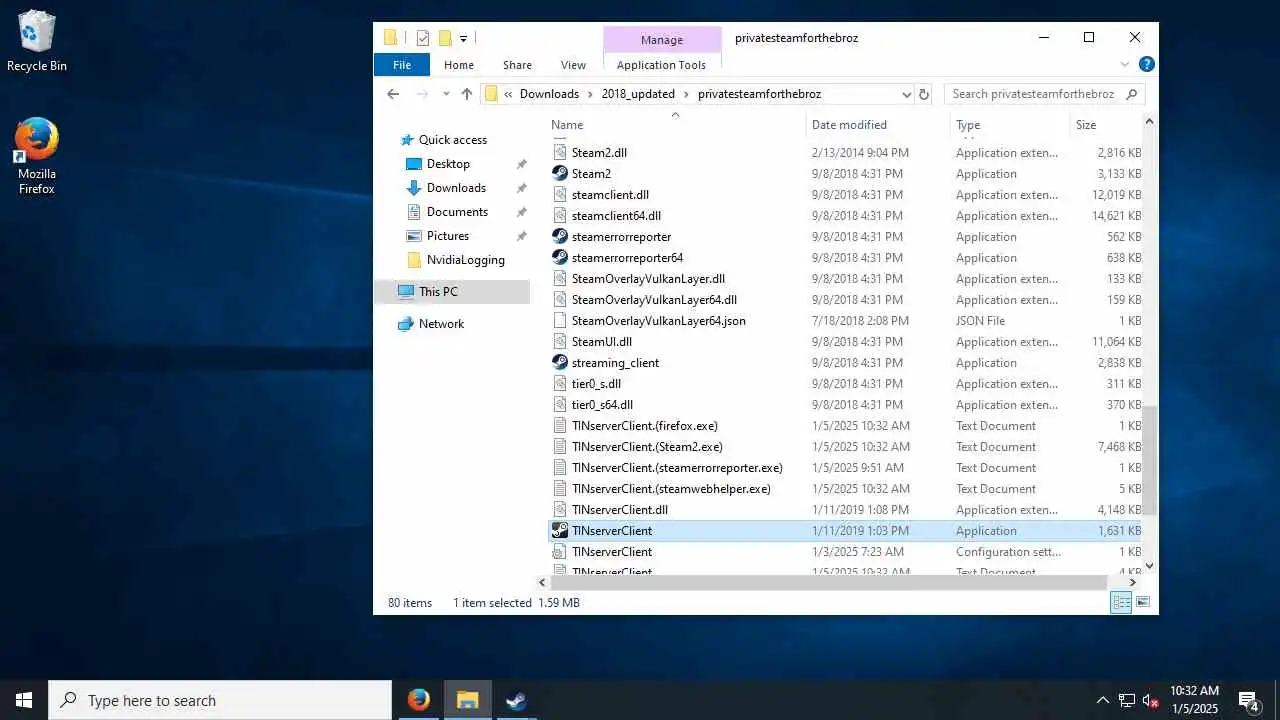The height and width of the screenshot is (720, 1280).
Task: Expand path arrow after 2018_updated breadcrumb
Action: [686, 94]
